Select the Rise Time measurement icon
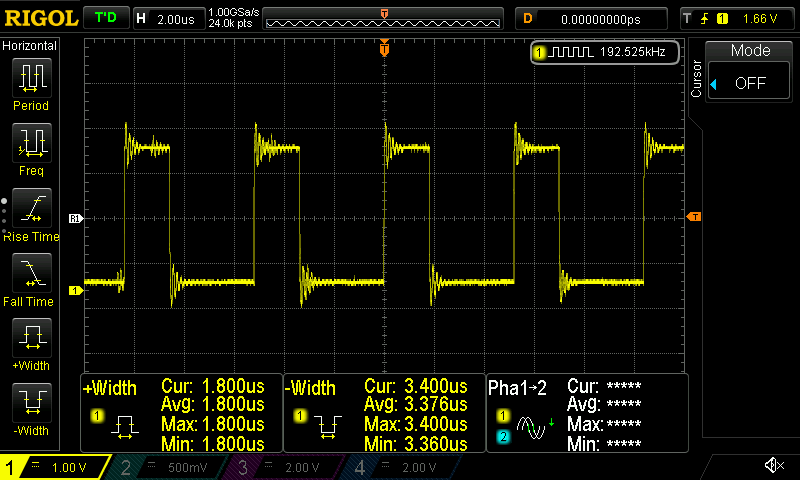The width and height of the screenshot is (800, 480). coord(32,207)
